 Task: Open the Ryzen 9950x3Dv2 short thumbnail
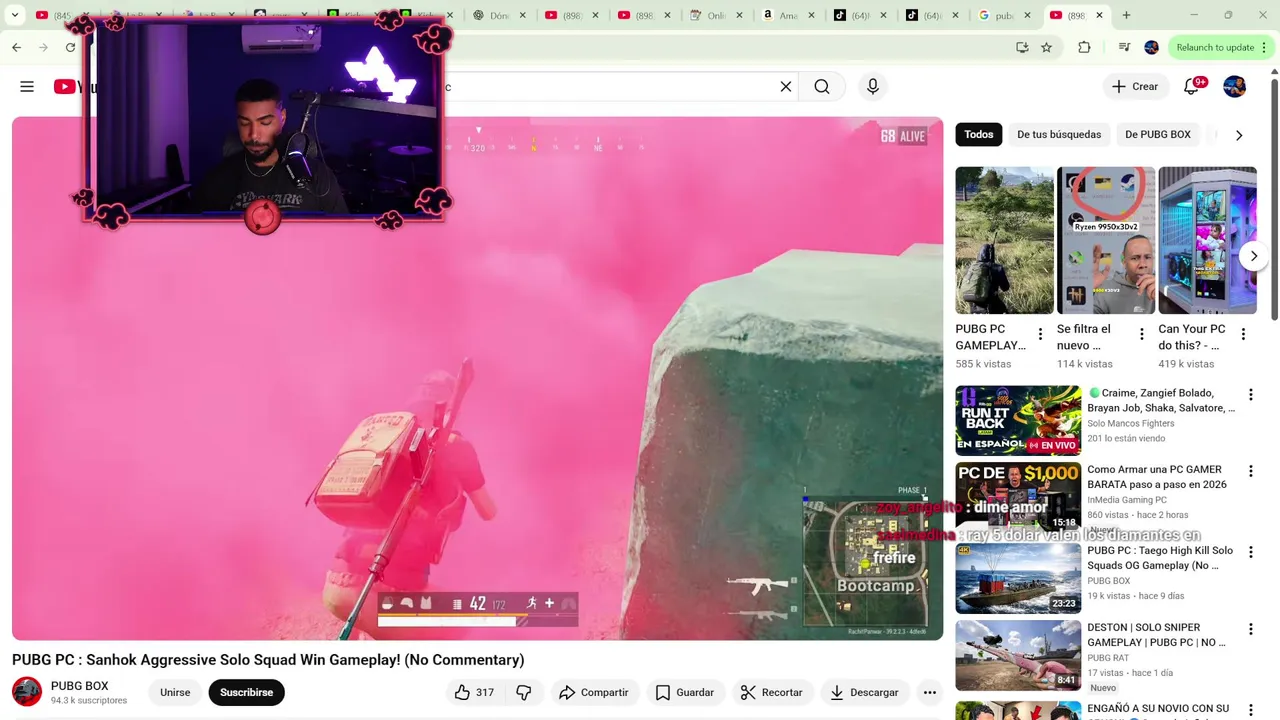pos(1106,240)
